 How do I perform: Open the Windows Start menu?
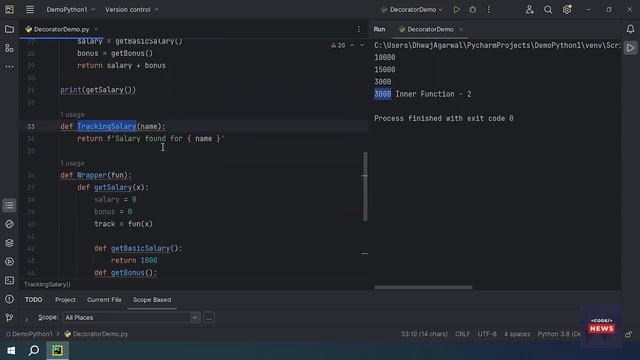click(11, 350)
